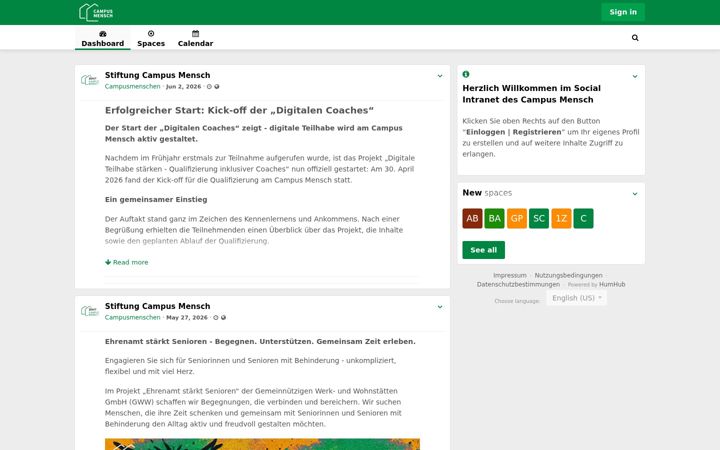Click Stiftung Campus Mensch author on May 27 post
Image resolution: width=720 pixels, height=450 pixels.
coord(158,306)
